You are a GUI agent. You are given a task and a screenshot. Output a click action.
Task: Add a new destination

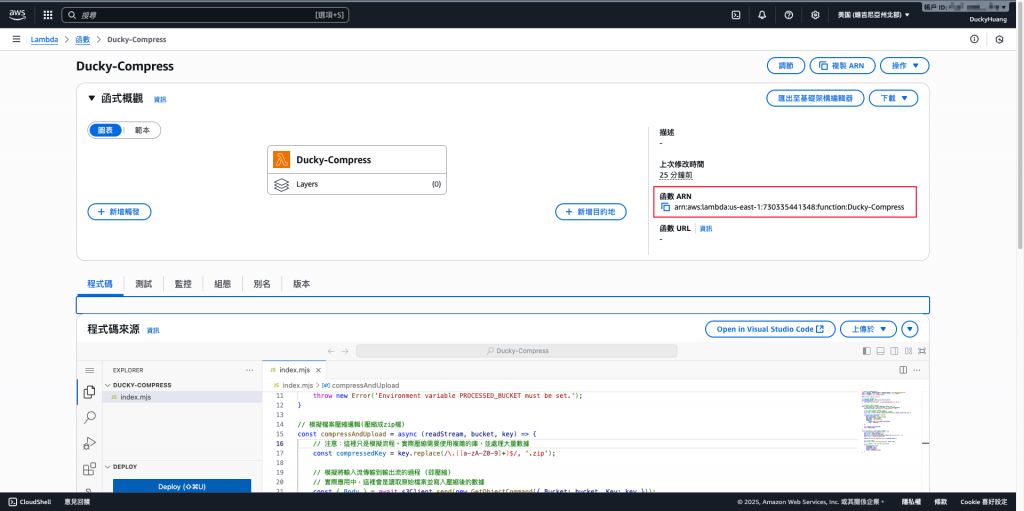click(x=590, y=212)
